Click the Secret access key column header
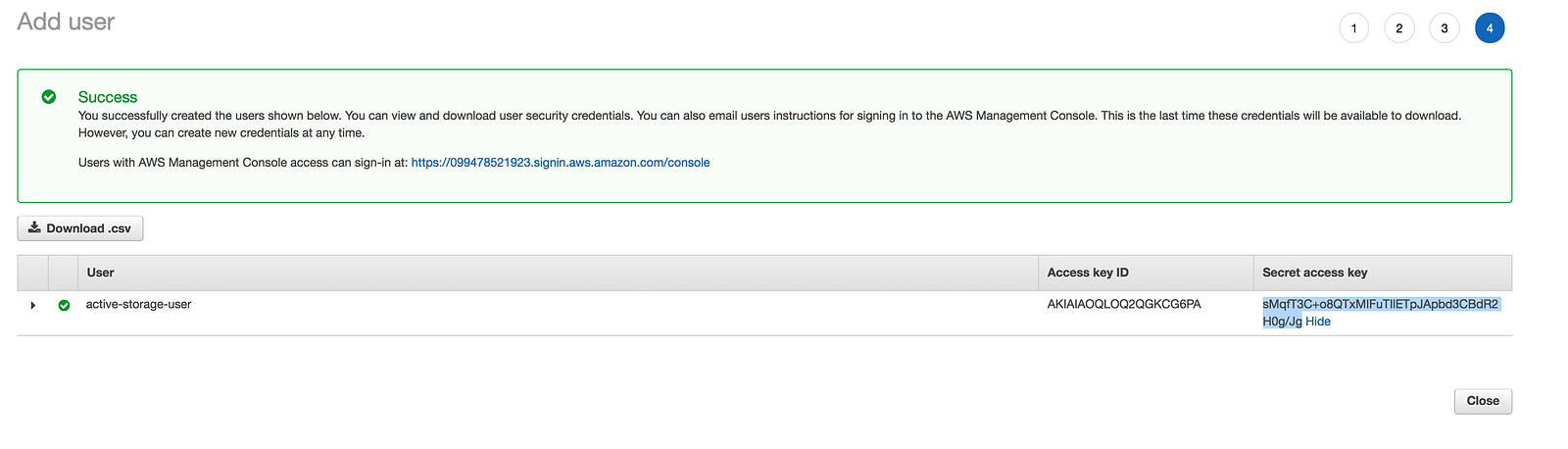This screenshot has height=449, width=1568. click(x=1314, y=273)
